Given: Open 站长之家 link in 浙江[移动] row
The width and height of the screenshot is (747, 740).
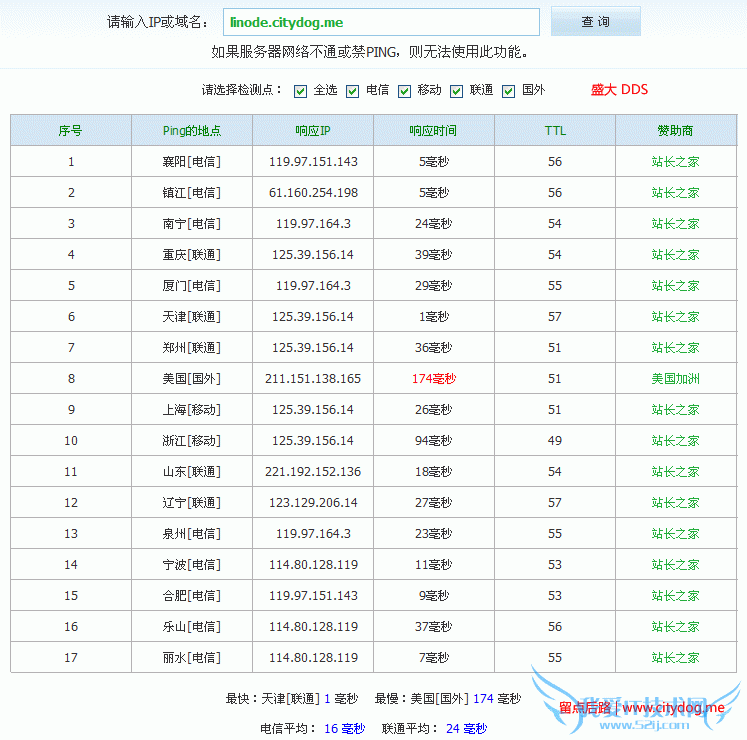Looking at the screenshot, I should [x=675, y=440].
